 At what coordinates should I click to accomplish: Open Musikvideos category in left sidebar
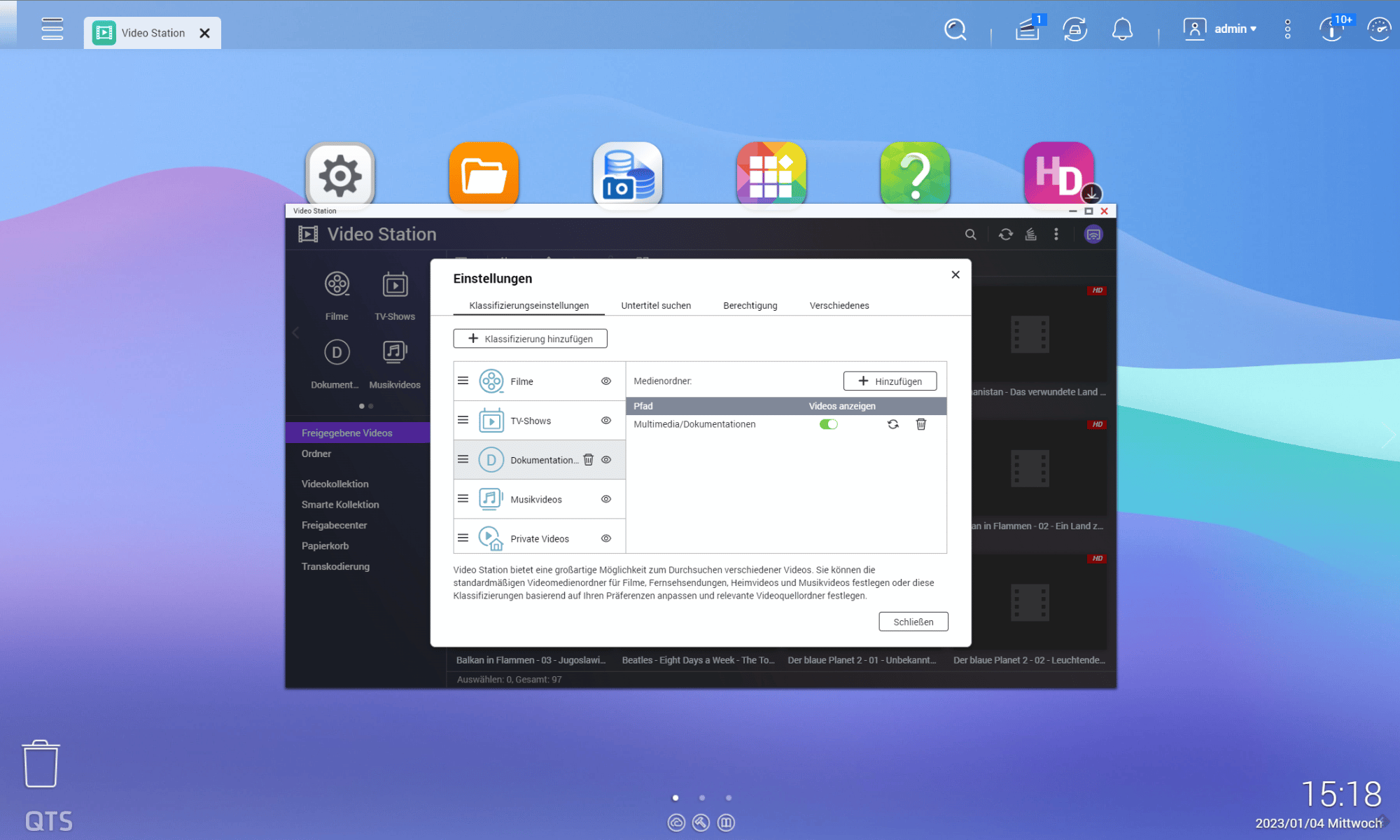pyautogui.click(x=395, y=363)
